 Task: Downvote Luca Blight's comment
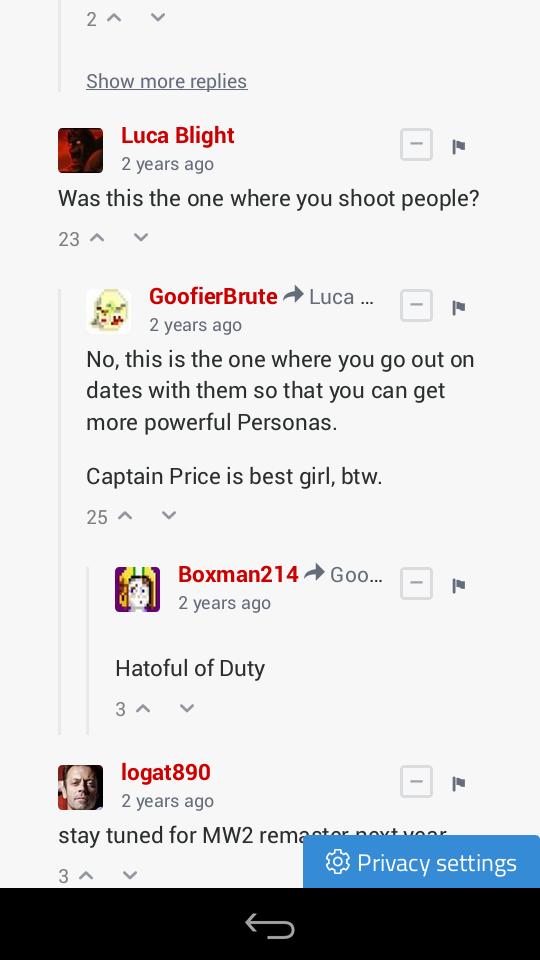[x=141, y=238]
